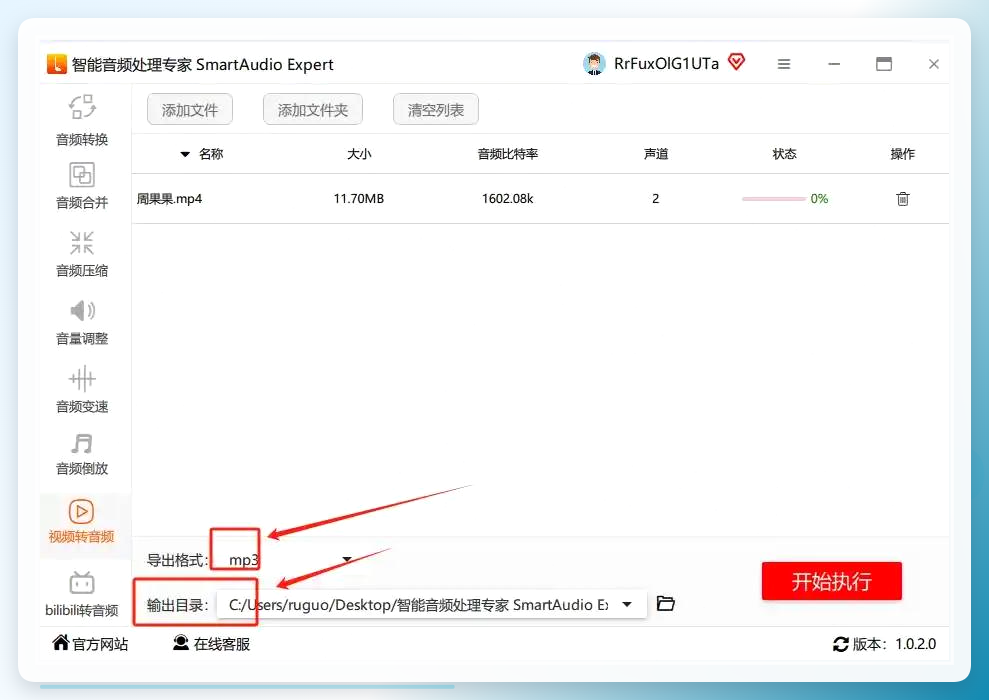The width and height of the screenshot is (989, 700).
Task: Click the output directory path field
Action: click(x=432, y=604)
